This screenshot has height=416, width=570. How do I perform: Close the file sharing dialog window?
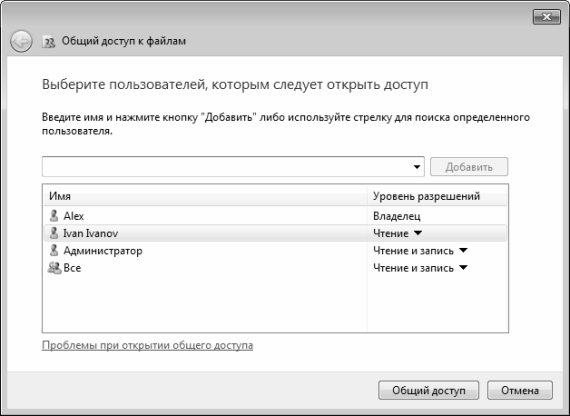[546, 17]
